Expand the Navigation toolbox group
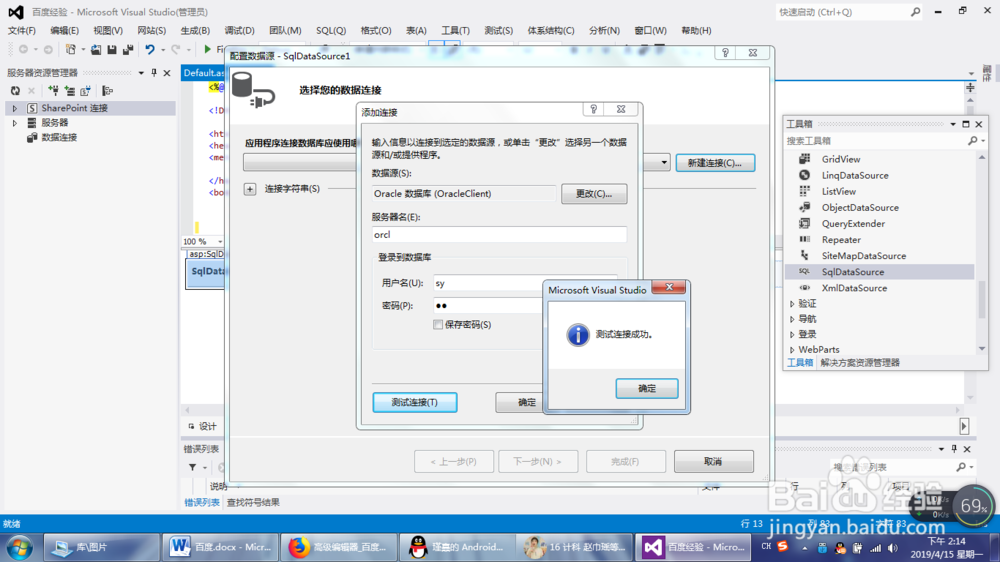This screenshot has width=1000, height=562. point(792,319)
